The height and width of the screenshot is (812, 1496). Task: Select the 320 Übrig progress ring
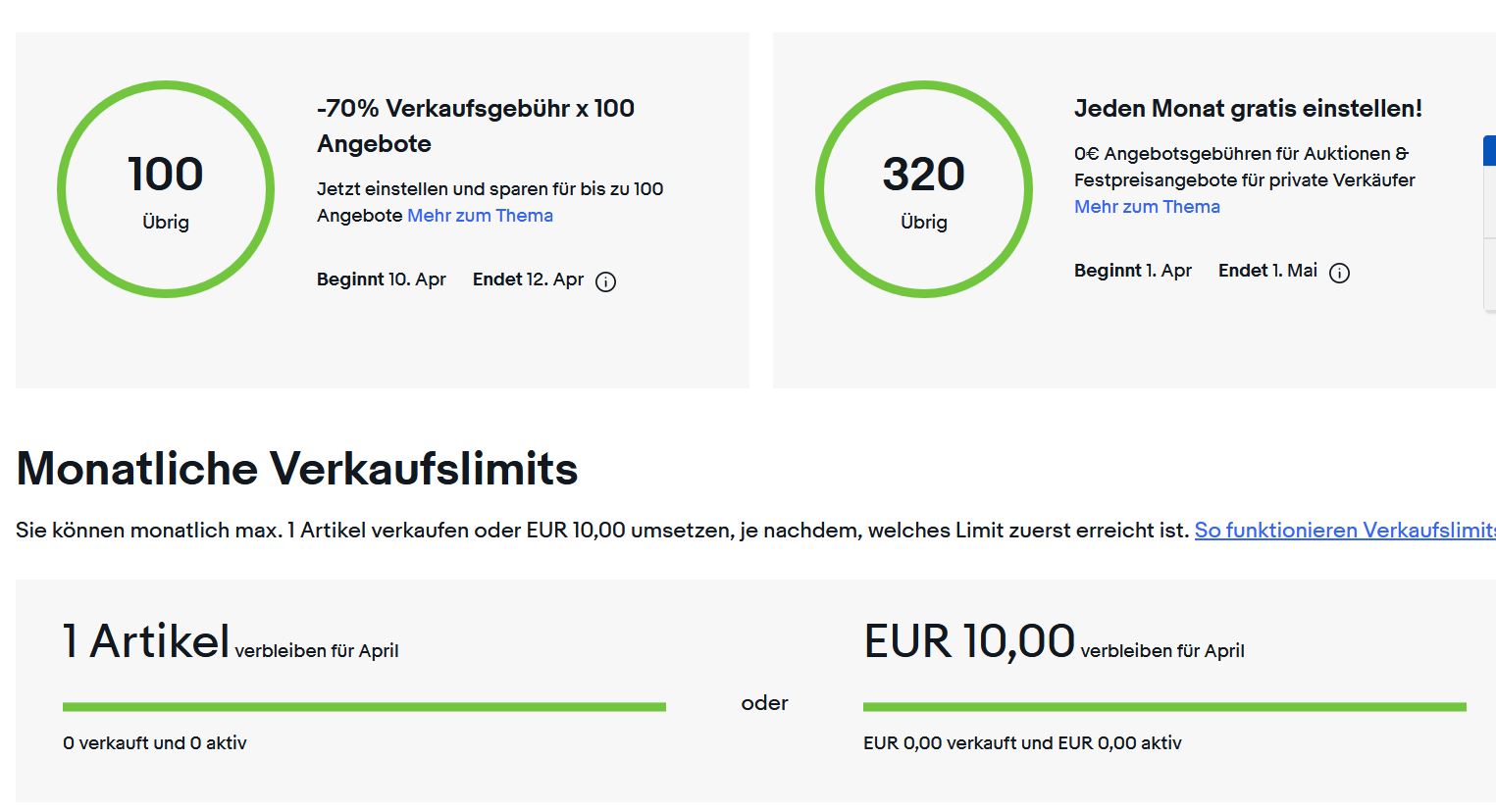(x=923, y=189)
